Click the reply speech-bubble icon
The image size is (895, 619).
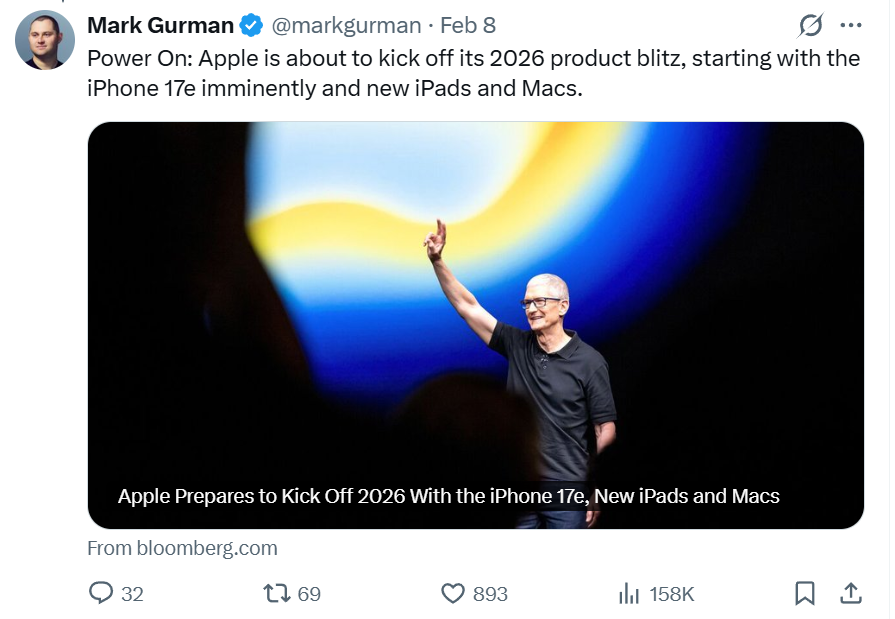click(x=101, y=593)
